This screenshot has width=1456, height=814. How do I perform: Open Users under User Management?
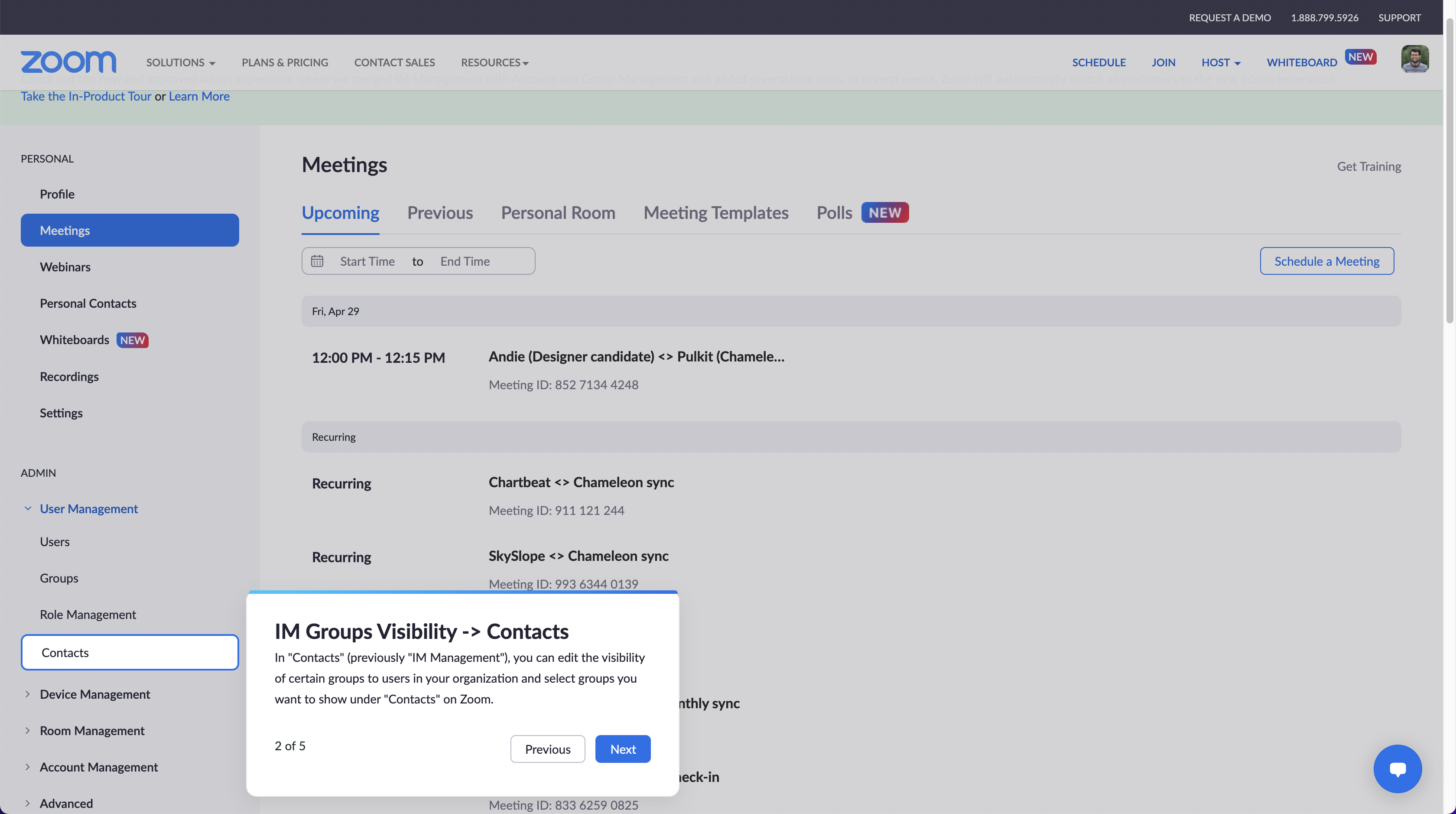point(54,541)
